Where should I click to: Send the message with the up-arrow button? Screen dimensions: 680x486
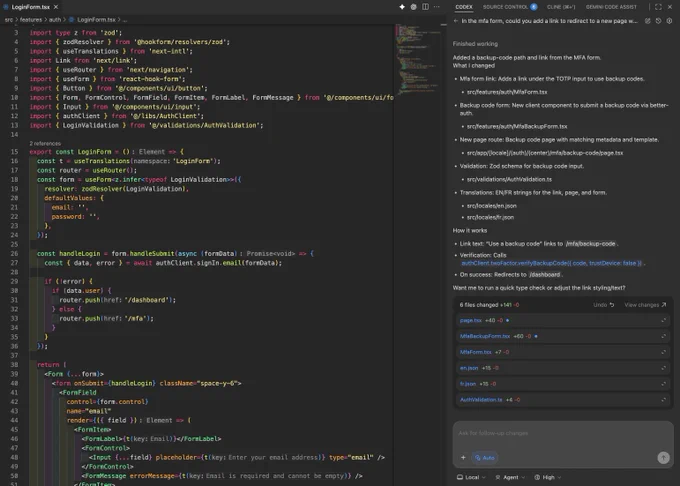tap(663, 457)
